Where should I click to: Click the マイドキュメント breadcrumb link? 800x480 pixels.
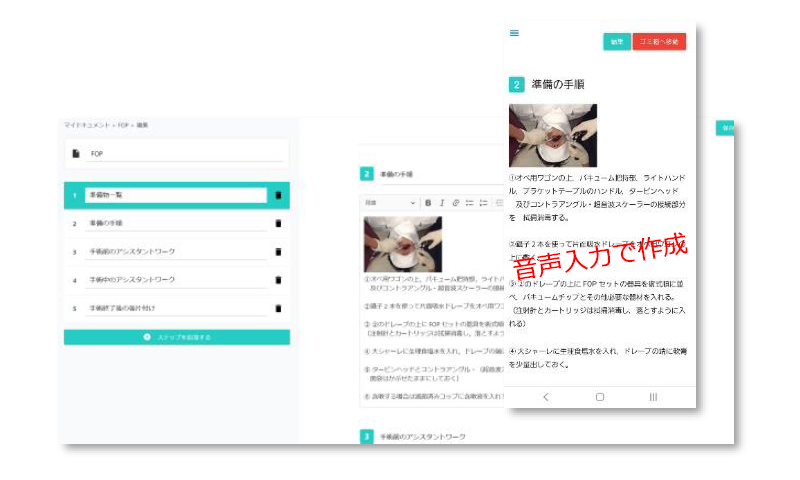coord(87,125)
